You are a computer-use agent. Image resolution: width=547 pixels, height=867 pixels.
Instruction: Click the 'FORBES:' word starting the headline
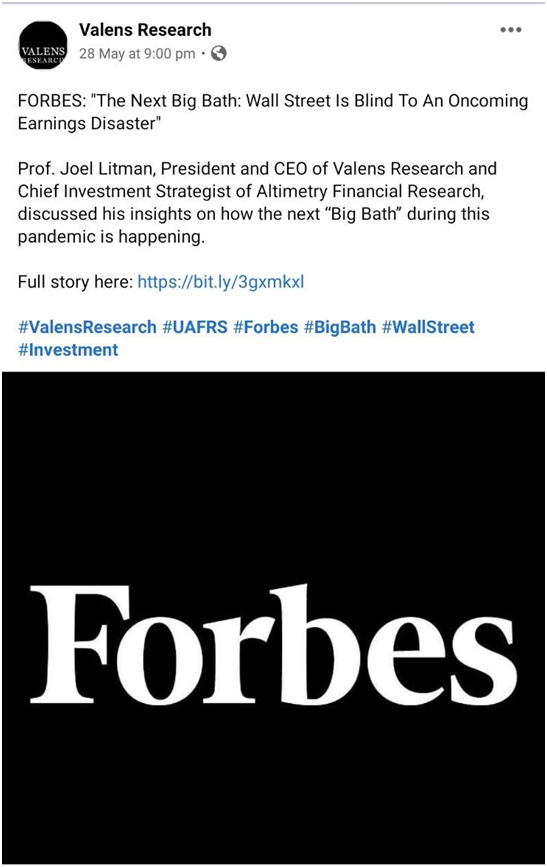[x=52, y=101]
